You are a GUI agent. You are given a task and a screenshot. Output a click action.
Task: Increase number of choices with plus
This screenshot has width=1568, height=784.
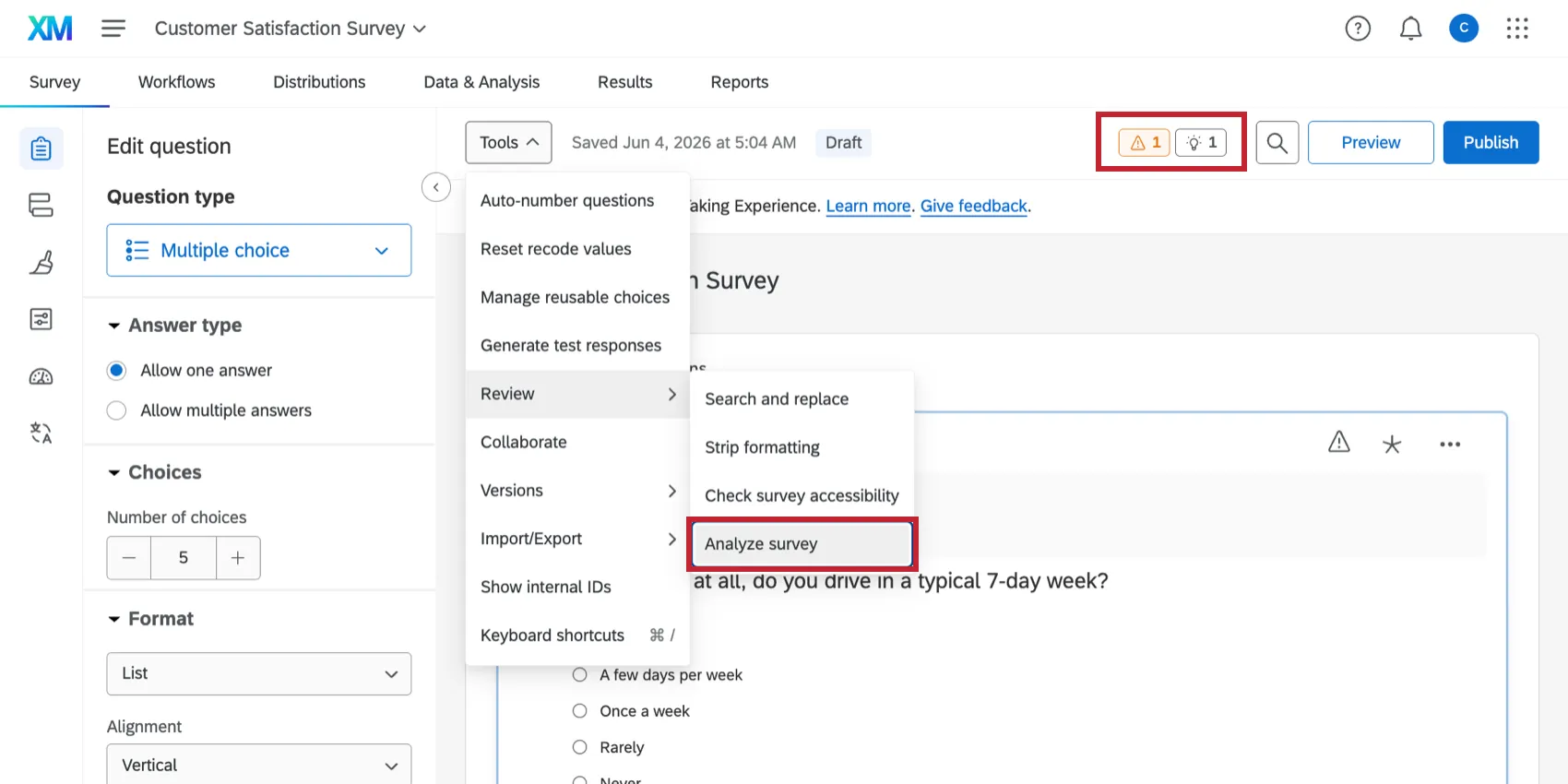click(238, 558)
